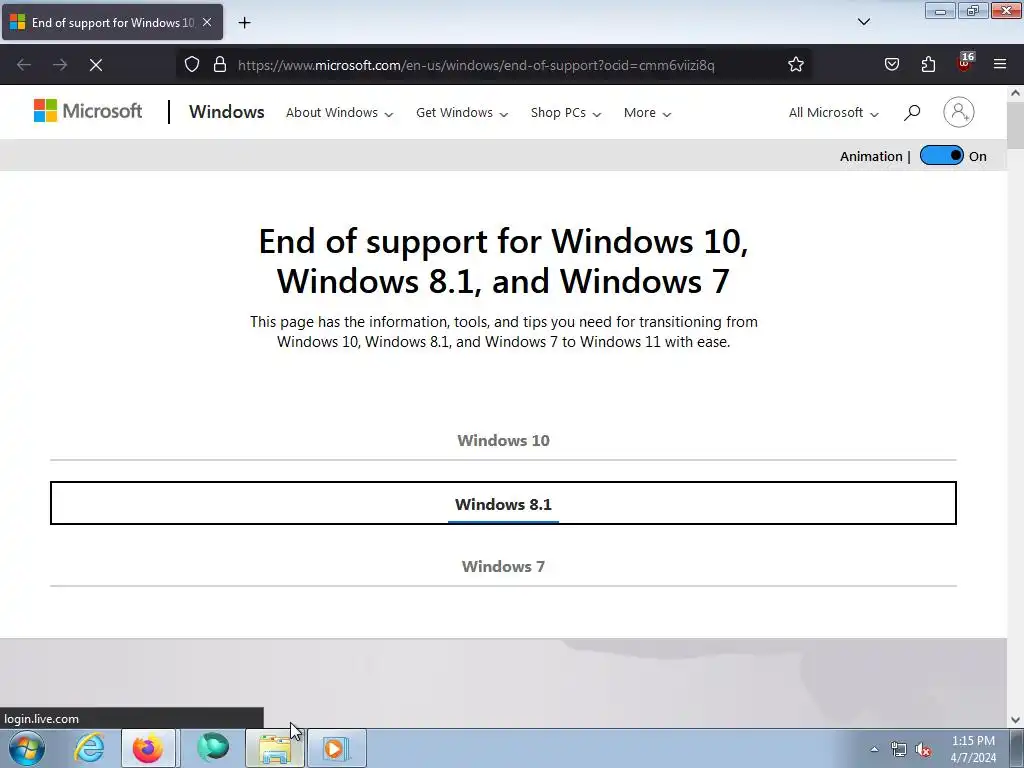Stop page loading with the X button
The width and height of the screenshot is (1024, 768).
click(x=96, y=65)
